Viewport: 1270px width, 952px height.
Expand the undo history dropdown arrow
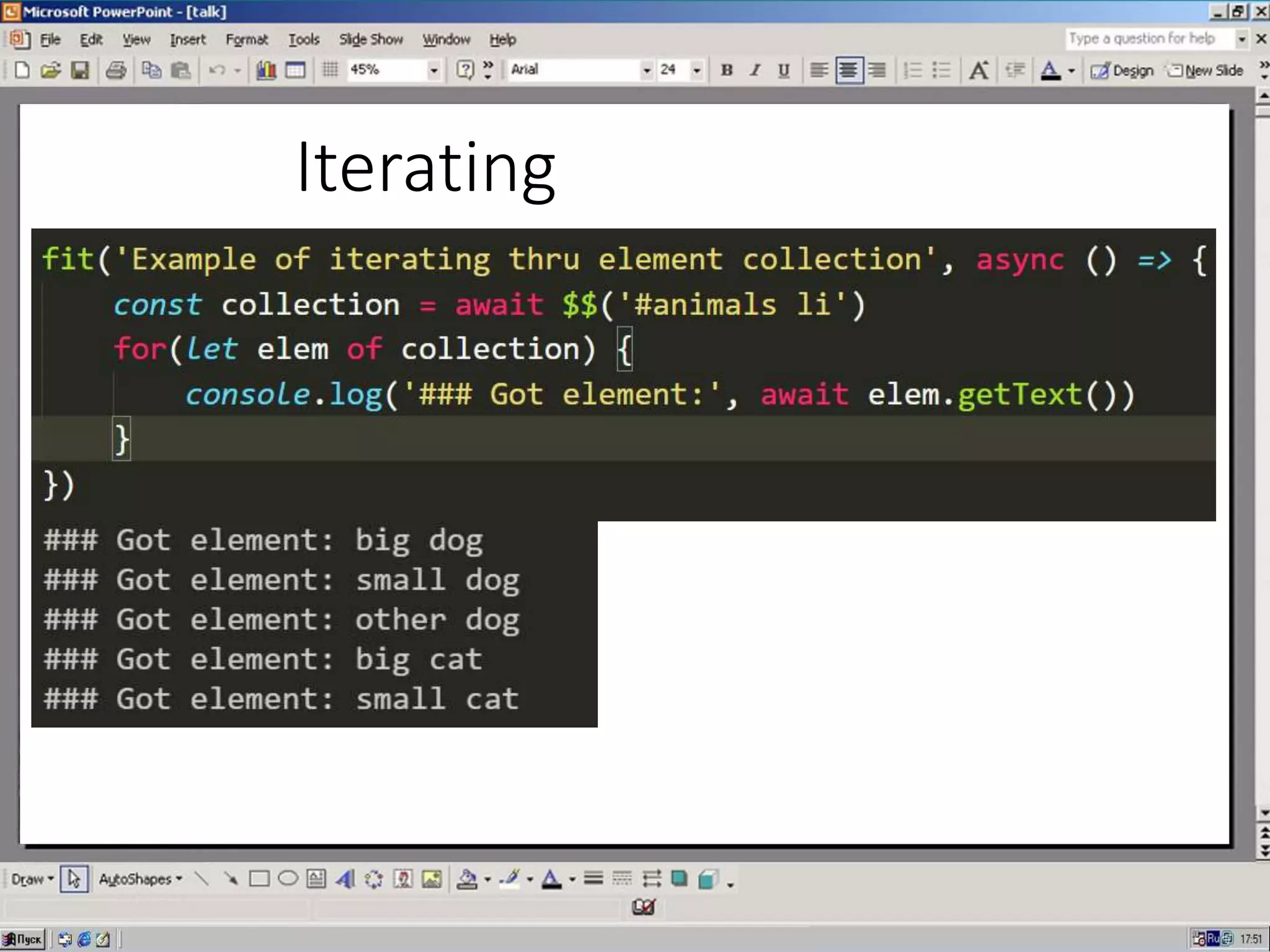point(237,70)
